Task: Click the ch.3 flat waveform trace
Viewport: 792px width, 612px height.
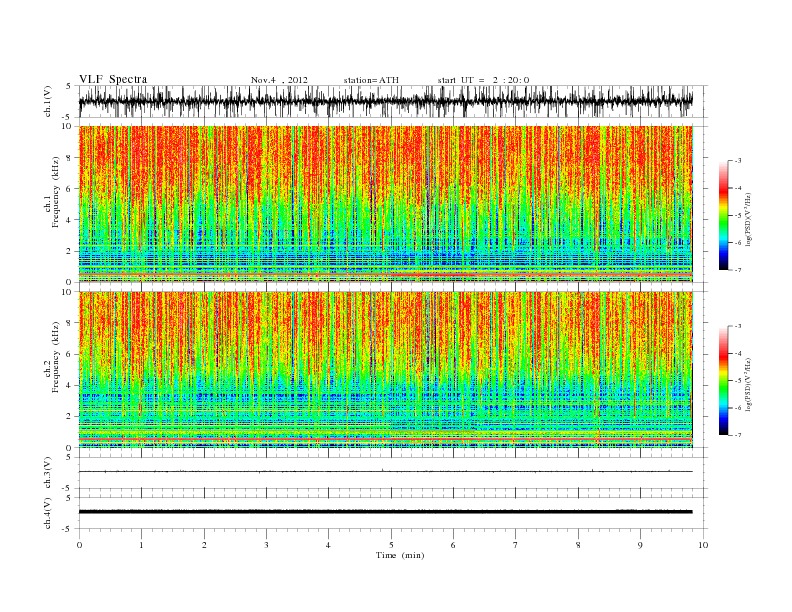Action: click(386, 472)
